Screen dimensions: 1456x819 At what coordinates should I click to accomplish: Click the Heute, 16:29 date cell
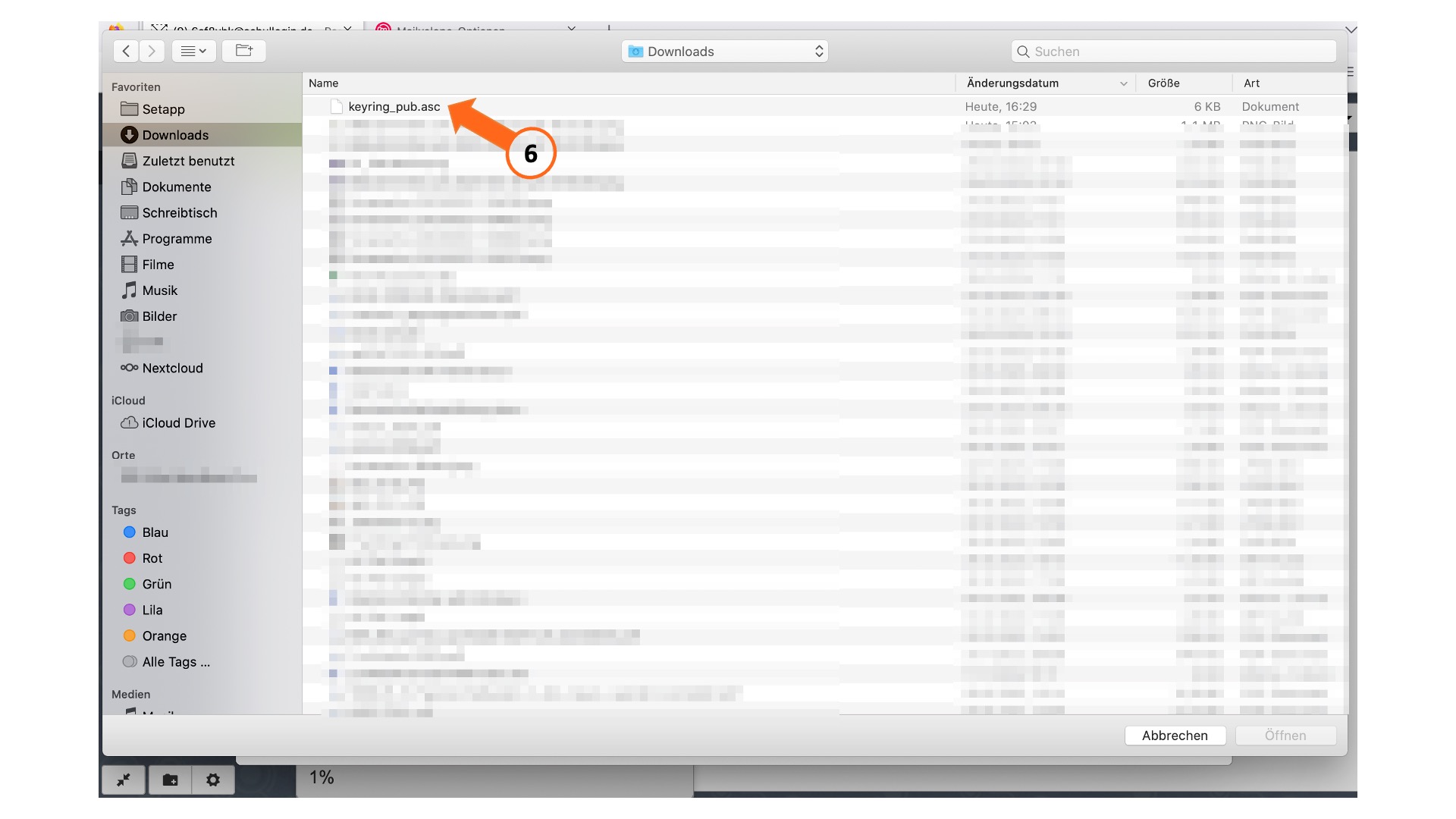pos(1001,106)
